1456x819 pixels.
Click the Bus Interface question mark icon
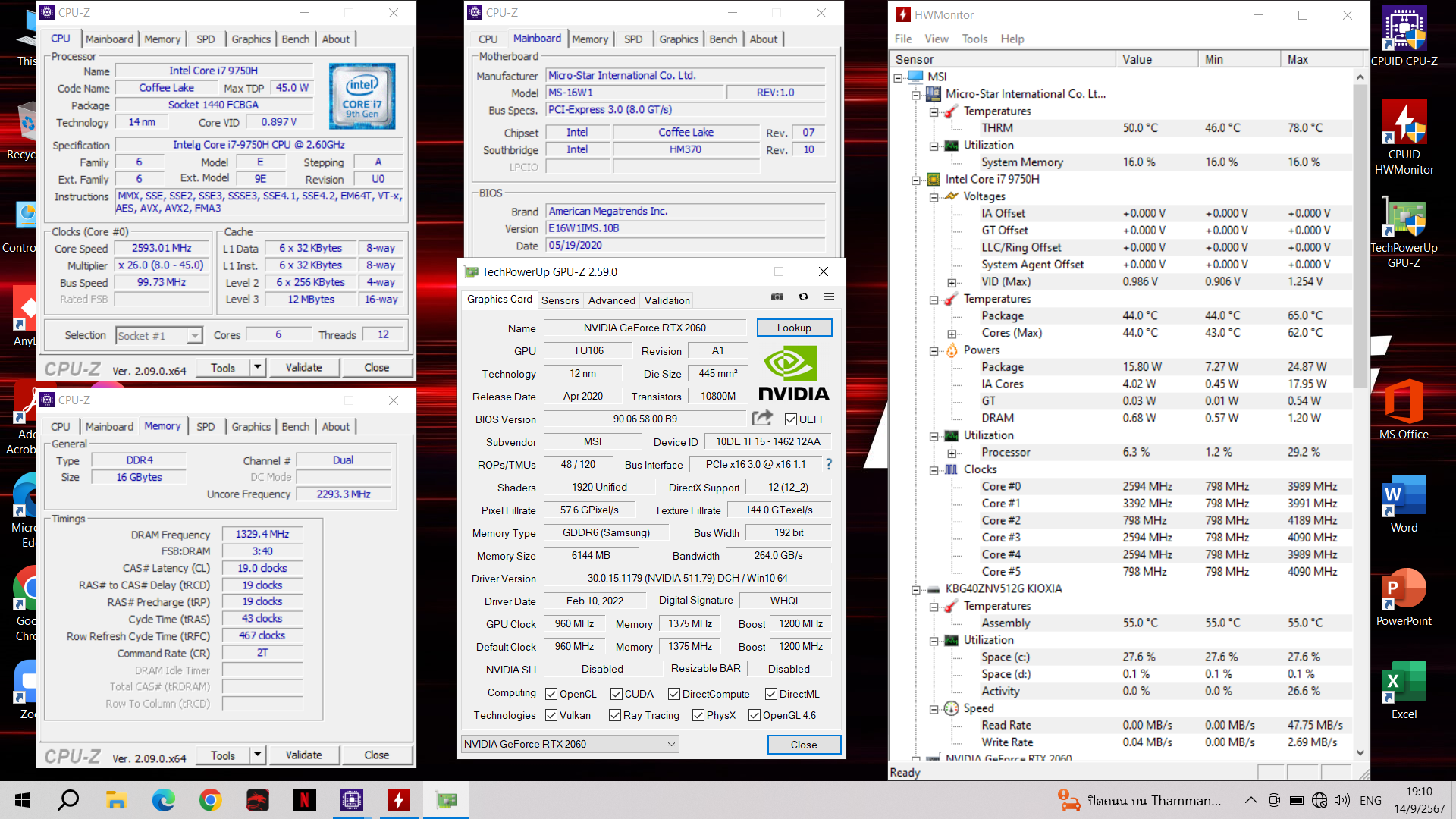point(828,464)
